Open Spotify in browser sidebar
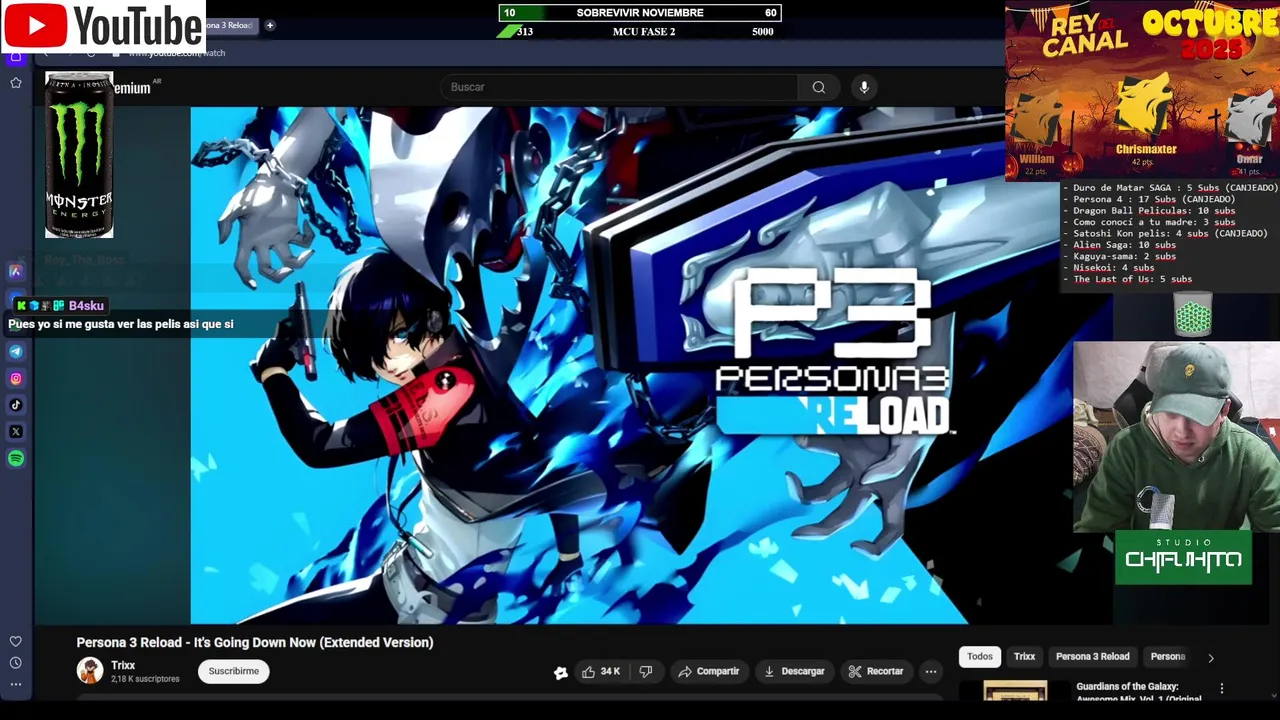This screenshot has width=1280, height=720. [x=16, y=459]
